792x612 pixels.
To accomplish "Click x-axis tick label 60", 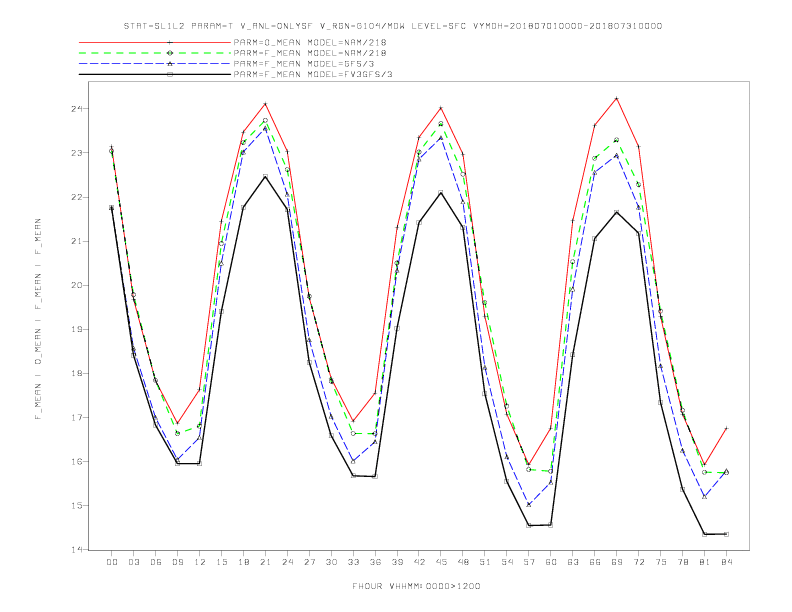I will pos(551,562).
